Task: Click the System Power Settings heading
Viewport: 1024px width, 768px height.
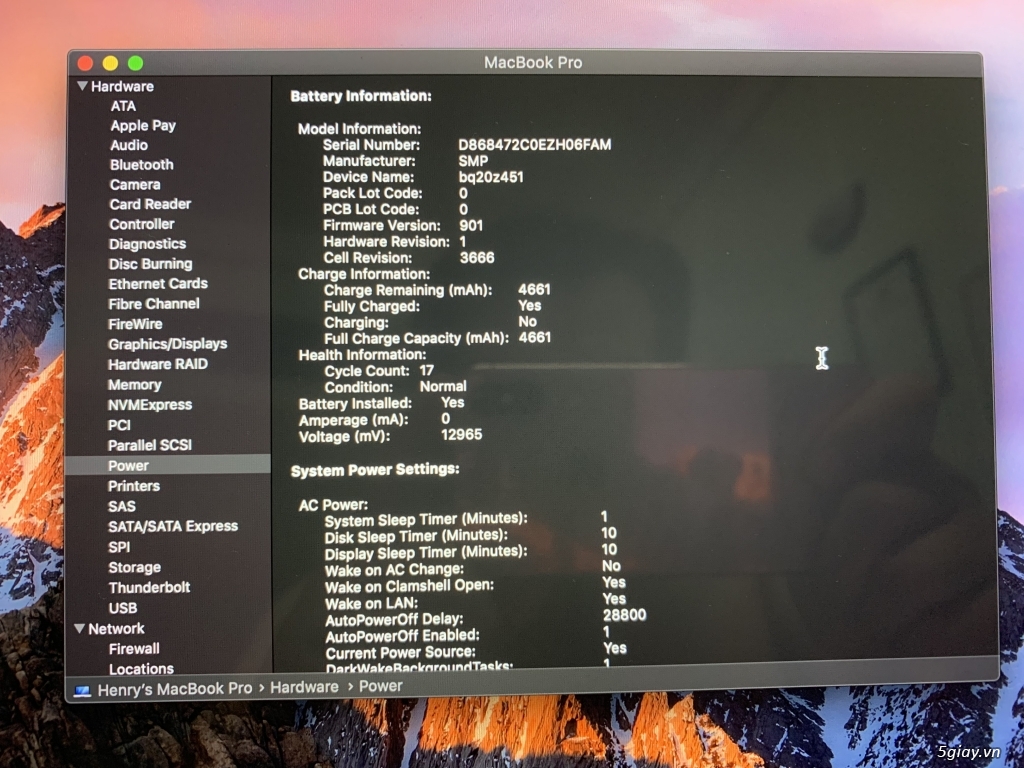Action: tap(375, 470)
